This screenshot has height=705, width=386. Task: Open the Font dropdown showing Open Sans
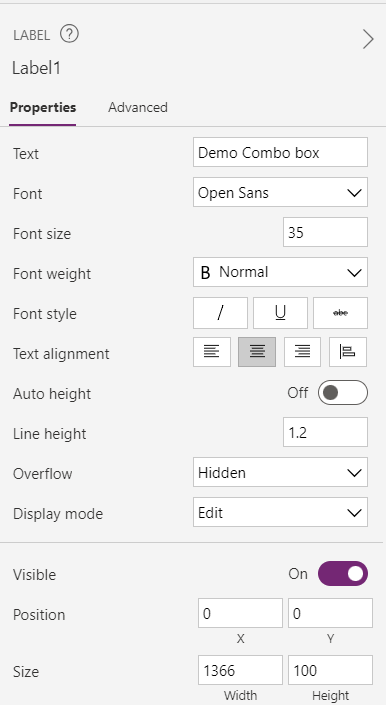pos(280,192)
